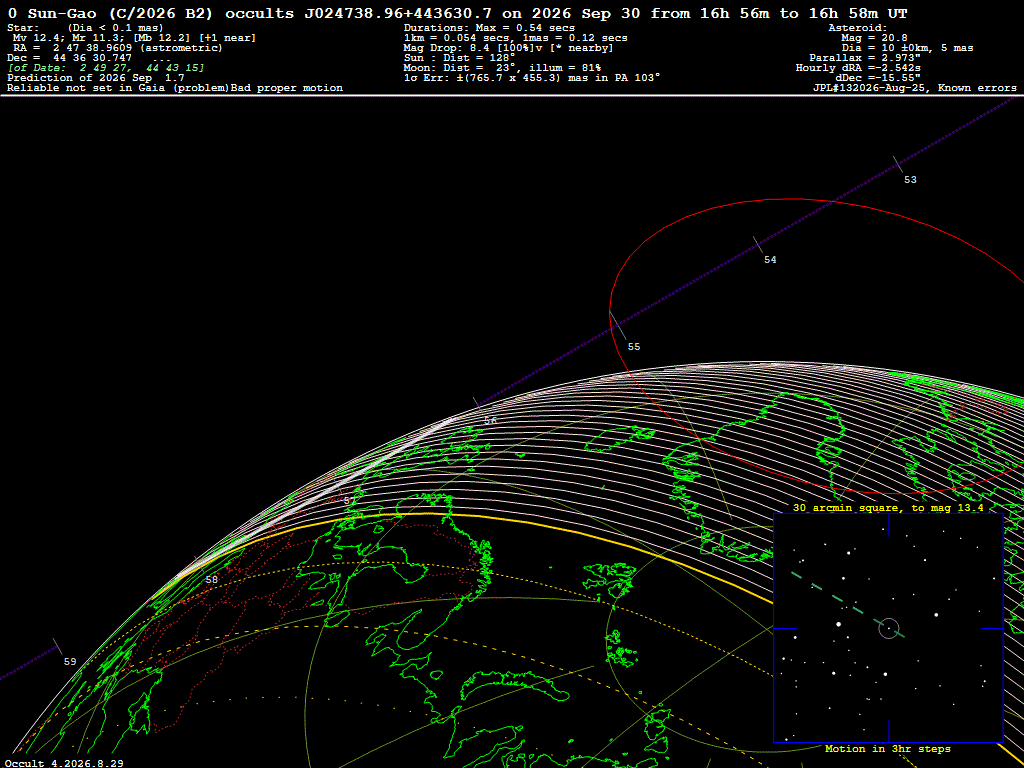Click the star chart inset thumbnail
This screenshot has width=1024, height=768.
click(888, 628)
